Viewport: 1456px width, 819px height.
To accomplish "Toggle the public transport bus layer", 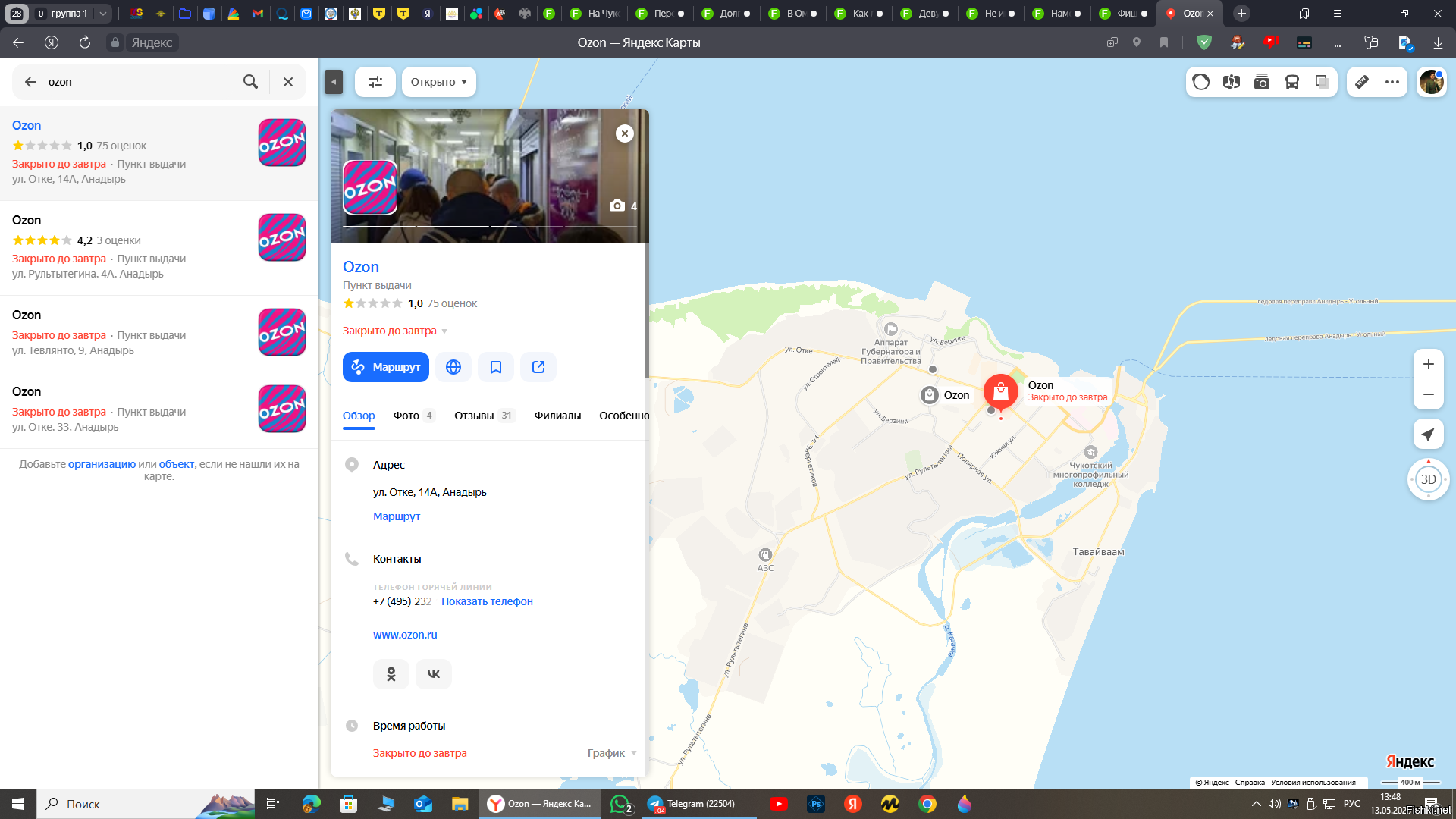I will pyautogui.click(x=1292, y=82).
